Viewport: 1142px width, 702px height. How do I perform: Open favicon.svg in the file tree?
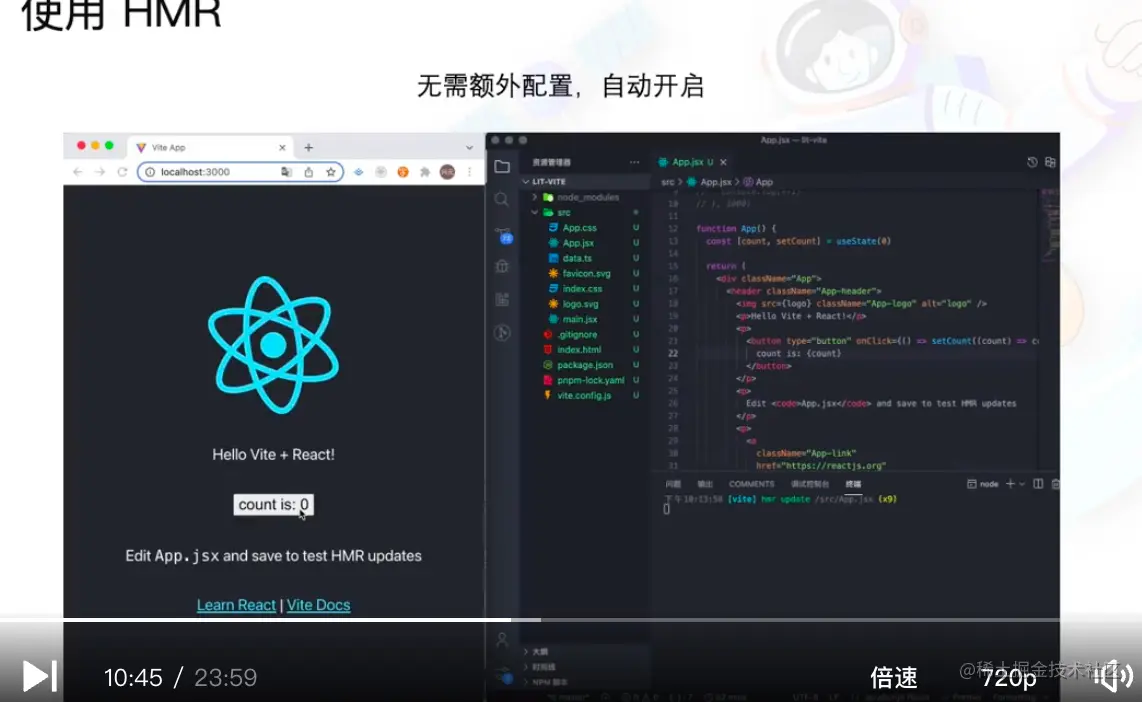[586, 274]
